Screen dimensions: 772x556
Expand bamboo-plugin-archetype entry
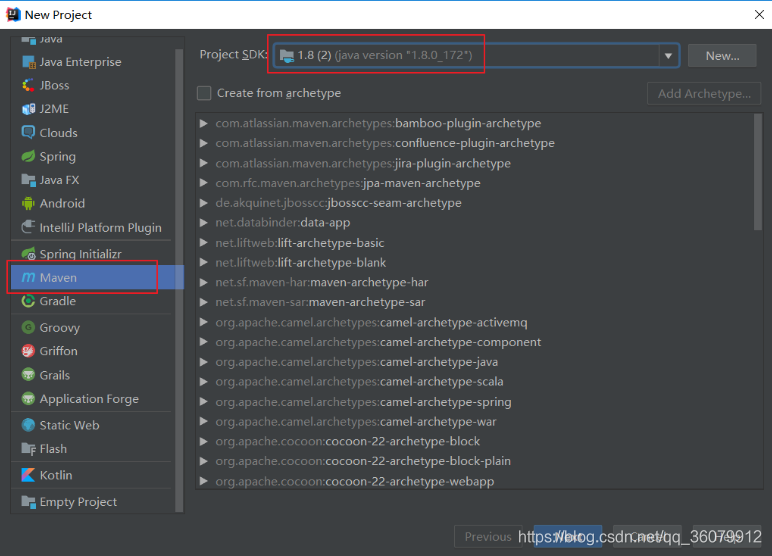[203, 123]
